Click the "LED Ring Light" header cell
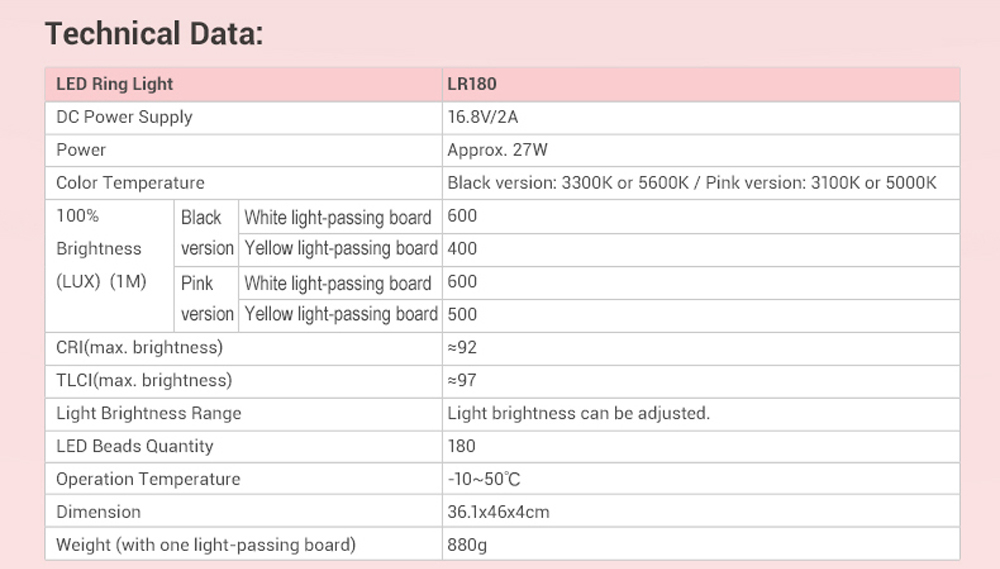Image resolution: width=1000 pixels, height=569 pixels. tap(115, 85)
